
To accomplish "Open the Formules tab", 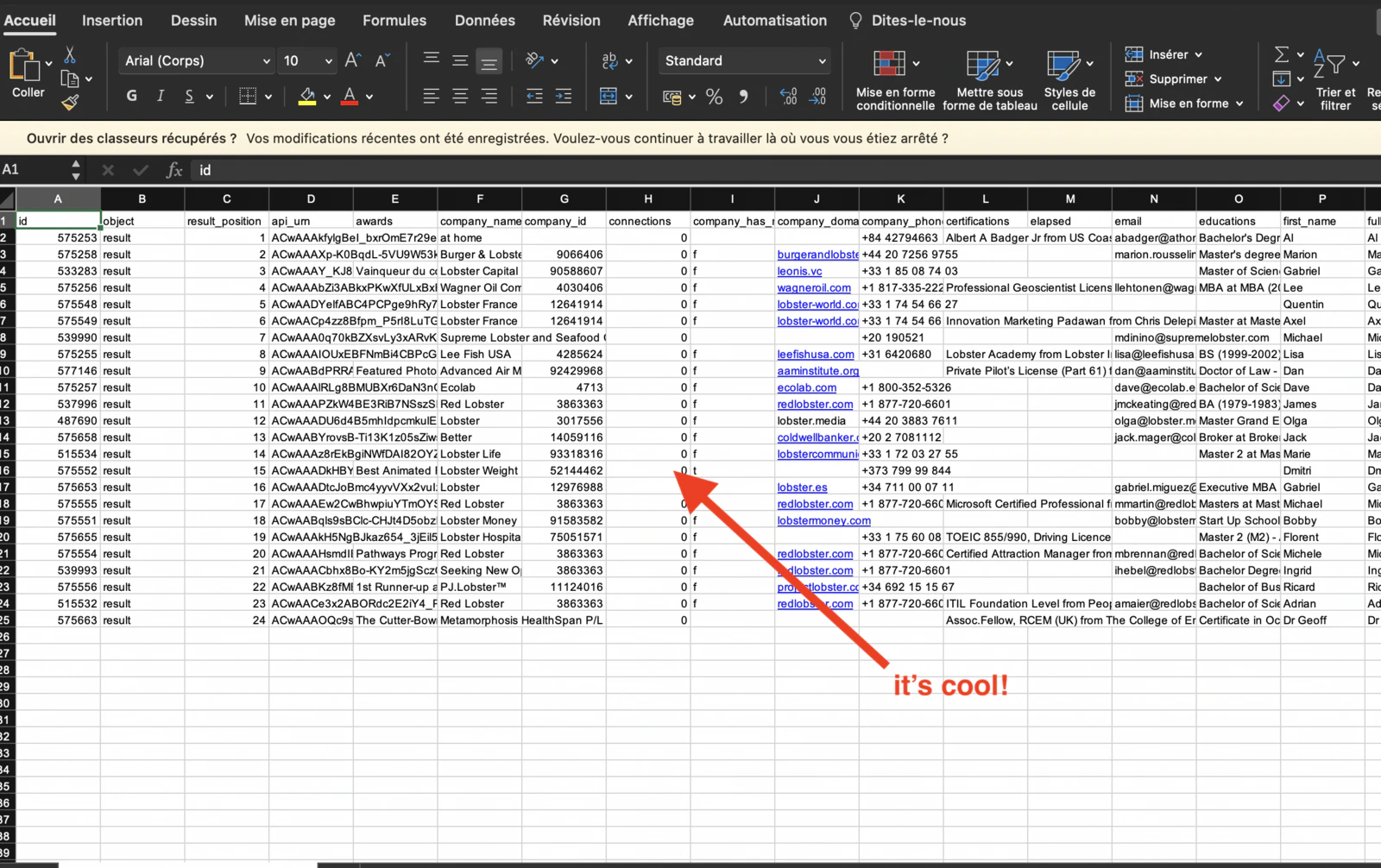I will [394, 20].
